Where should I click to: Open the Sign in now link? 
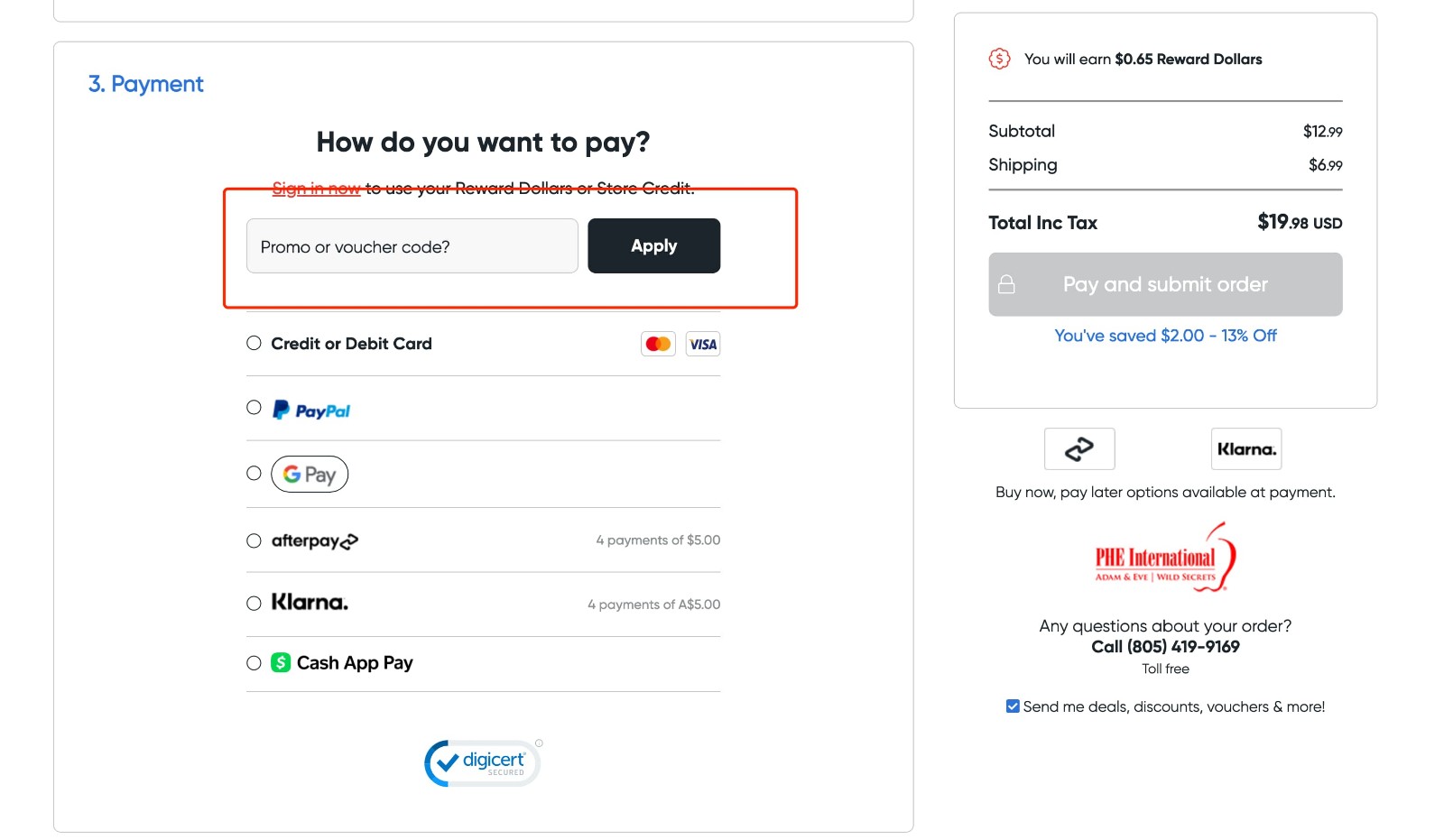click(315, 188)
